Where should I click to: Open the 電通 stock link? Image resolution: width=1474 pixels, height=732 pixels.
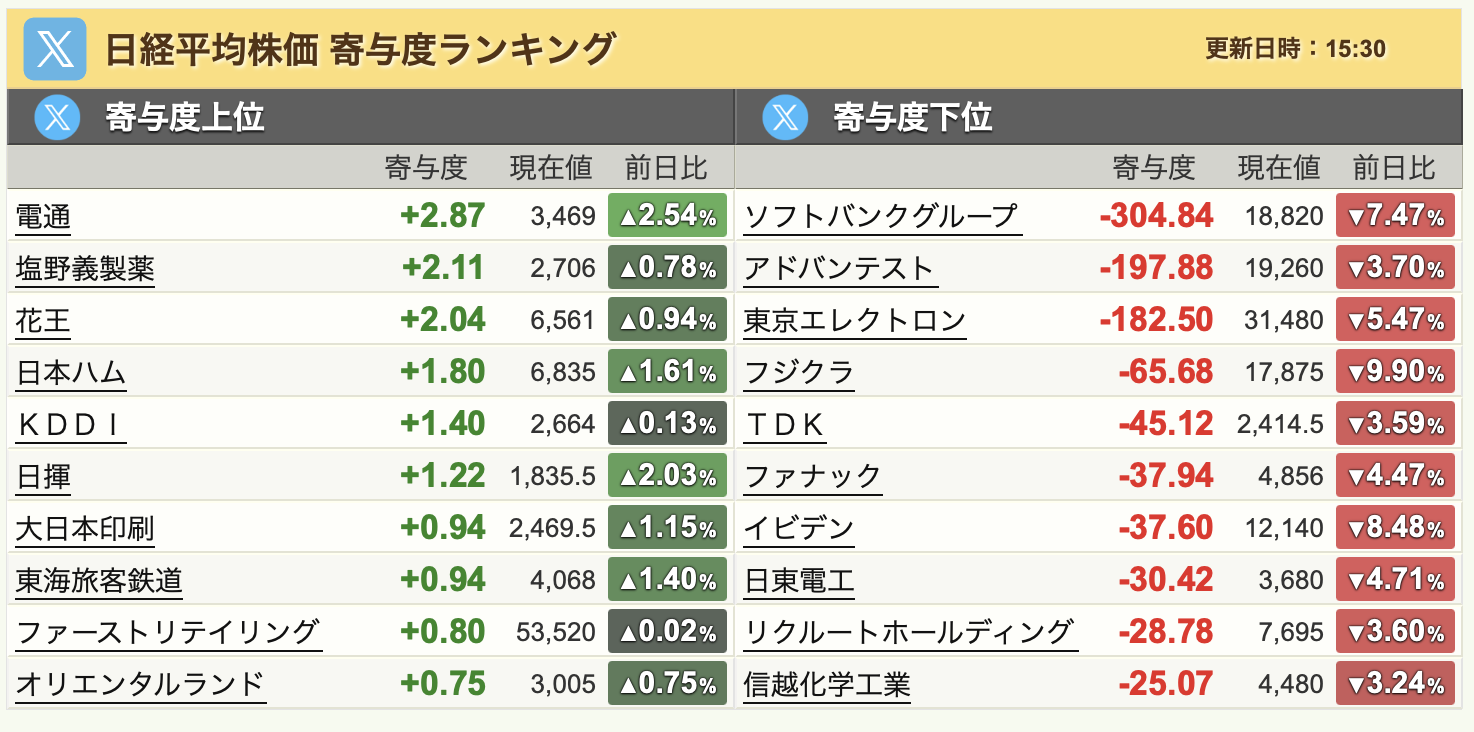pyautogui.click(x=44, y=217)
